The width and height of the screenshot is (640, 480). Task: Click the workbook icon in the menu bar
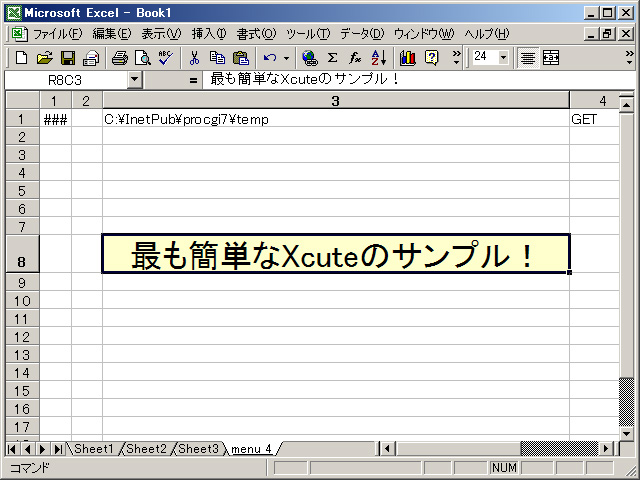pyautogui.click(x=19, y=34)
